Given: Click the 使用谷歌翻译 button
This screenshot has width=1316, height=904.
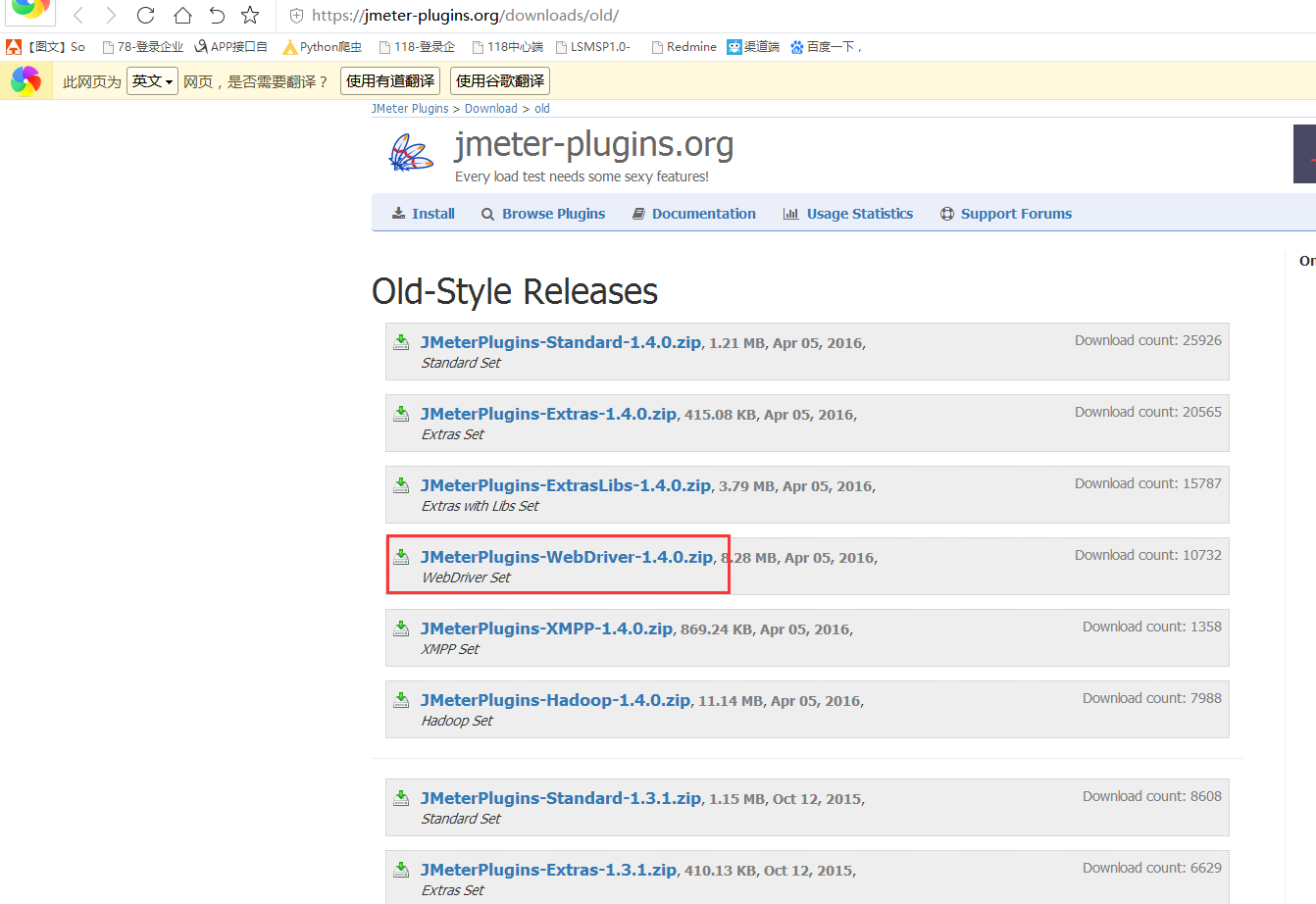Looking at the screenshot, I should pos(500,81).
